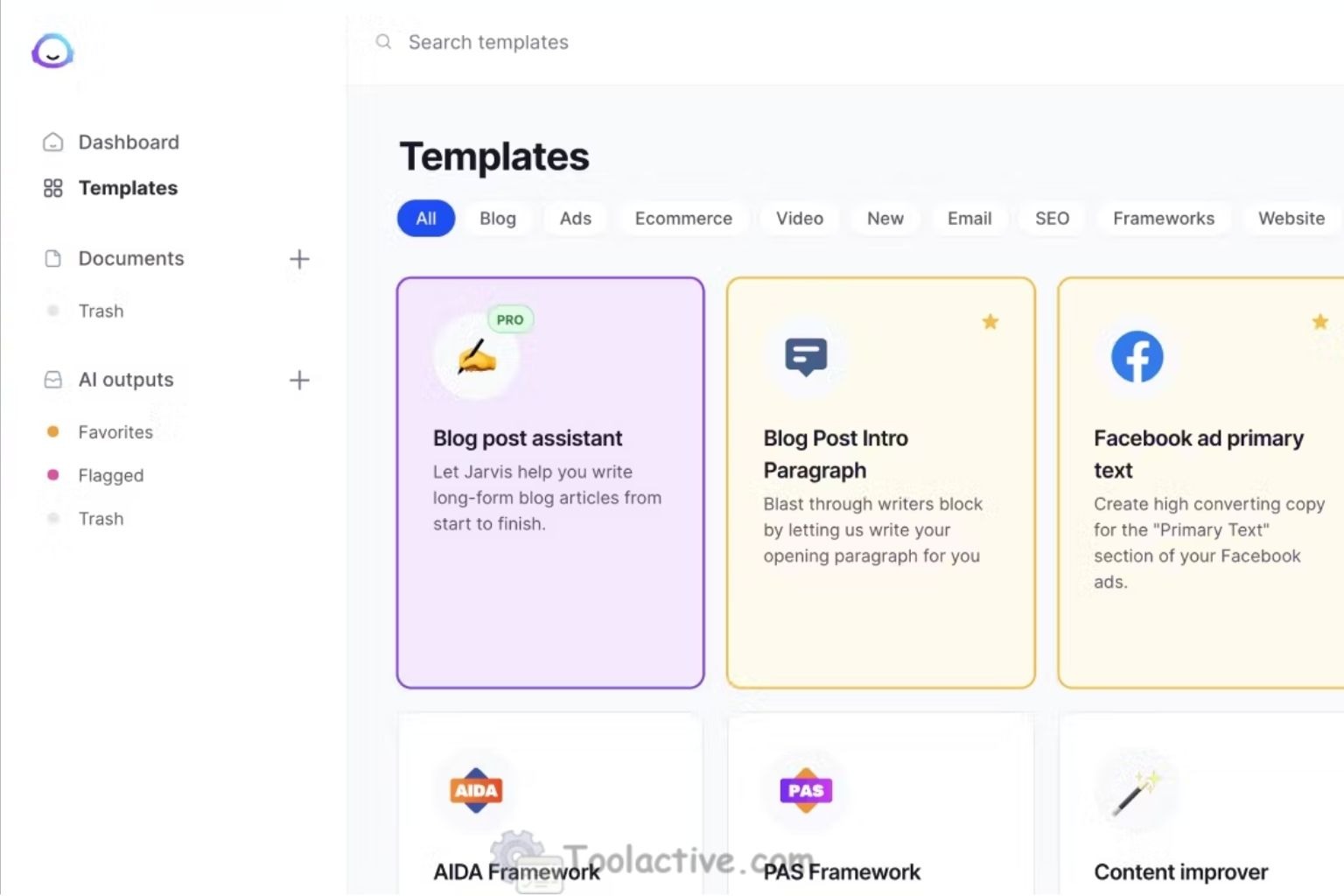
Task: Select the Templates grid icon
Action: pos(52,187)
